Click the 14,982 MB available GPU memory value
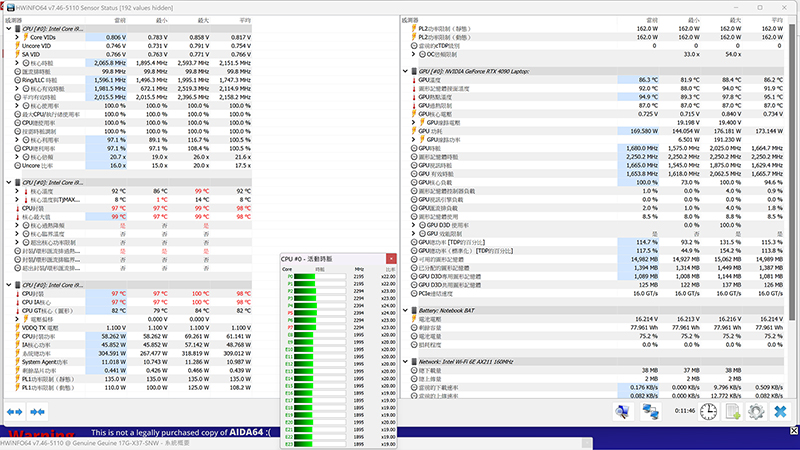The height and width of the screenshot is (450, 800). [x=644, y=259]
